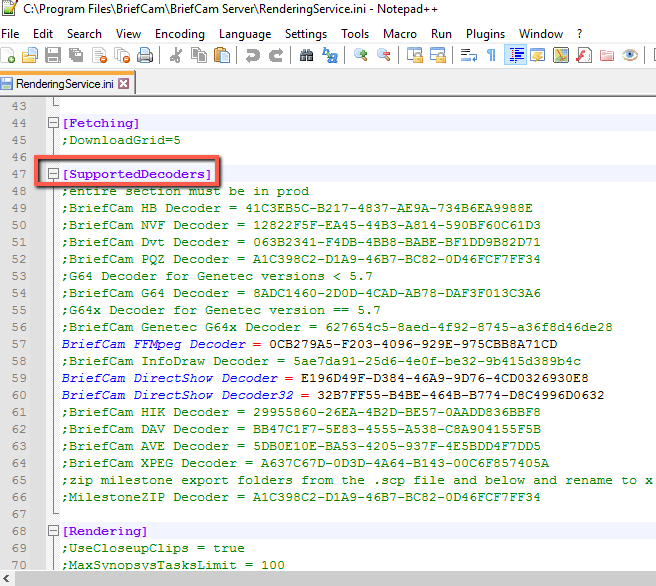Click line number 57 in margin
The height and width of the screenshot is (586, 656).
click(x=19, y=344)
